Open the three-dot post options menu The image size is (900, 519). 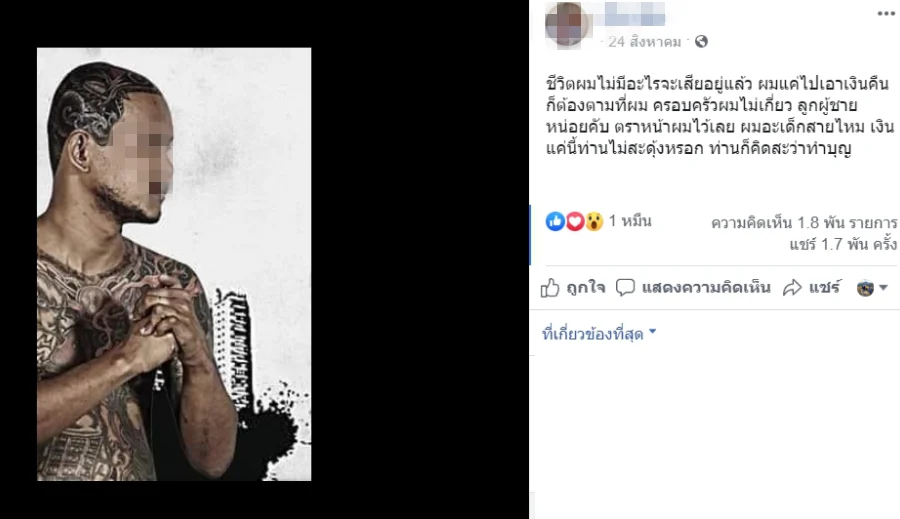click(x=886, y=14)
